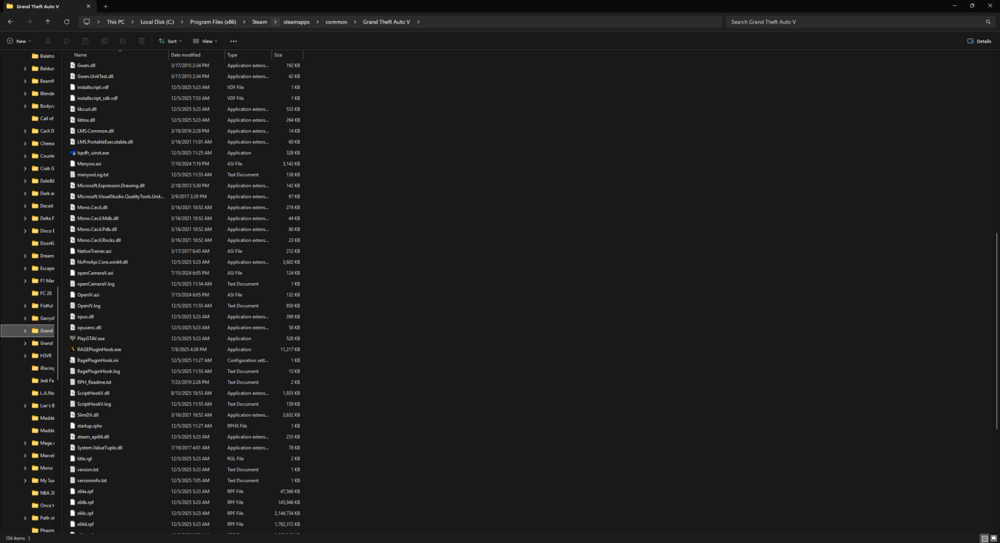Open the View dropdown menu

click(x=205, y=41)
